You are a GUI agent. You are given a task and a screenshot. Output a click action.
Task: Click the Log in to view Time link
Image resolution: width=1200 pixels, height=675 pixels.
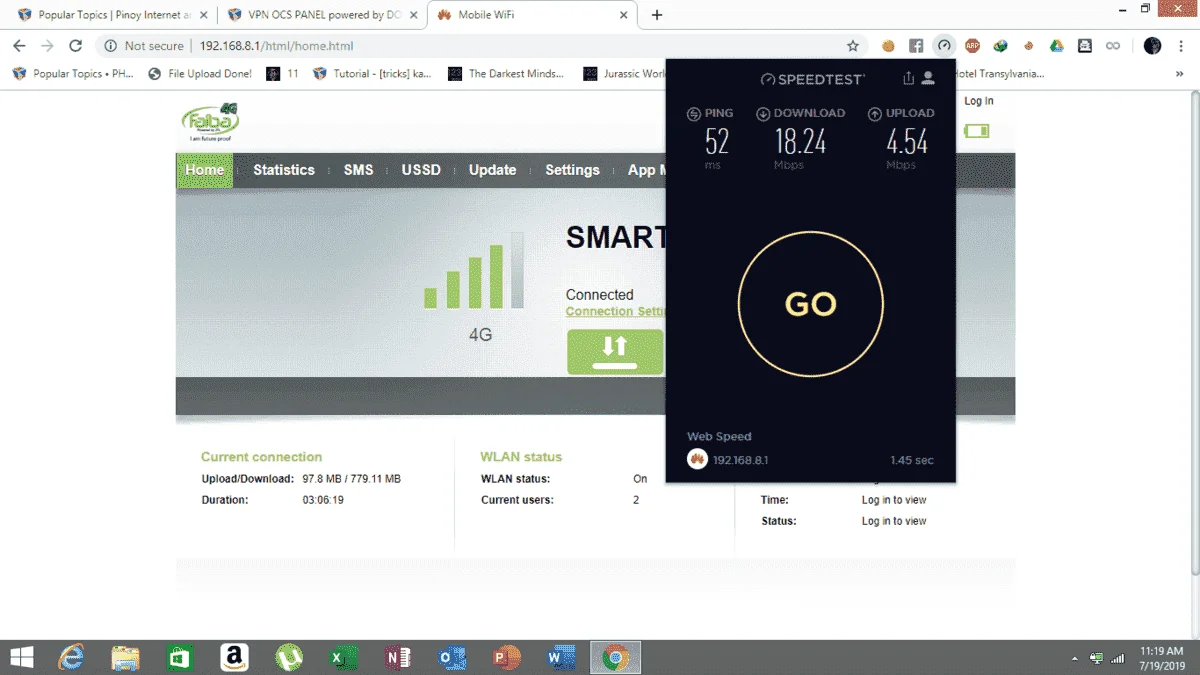point(894,500)
